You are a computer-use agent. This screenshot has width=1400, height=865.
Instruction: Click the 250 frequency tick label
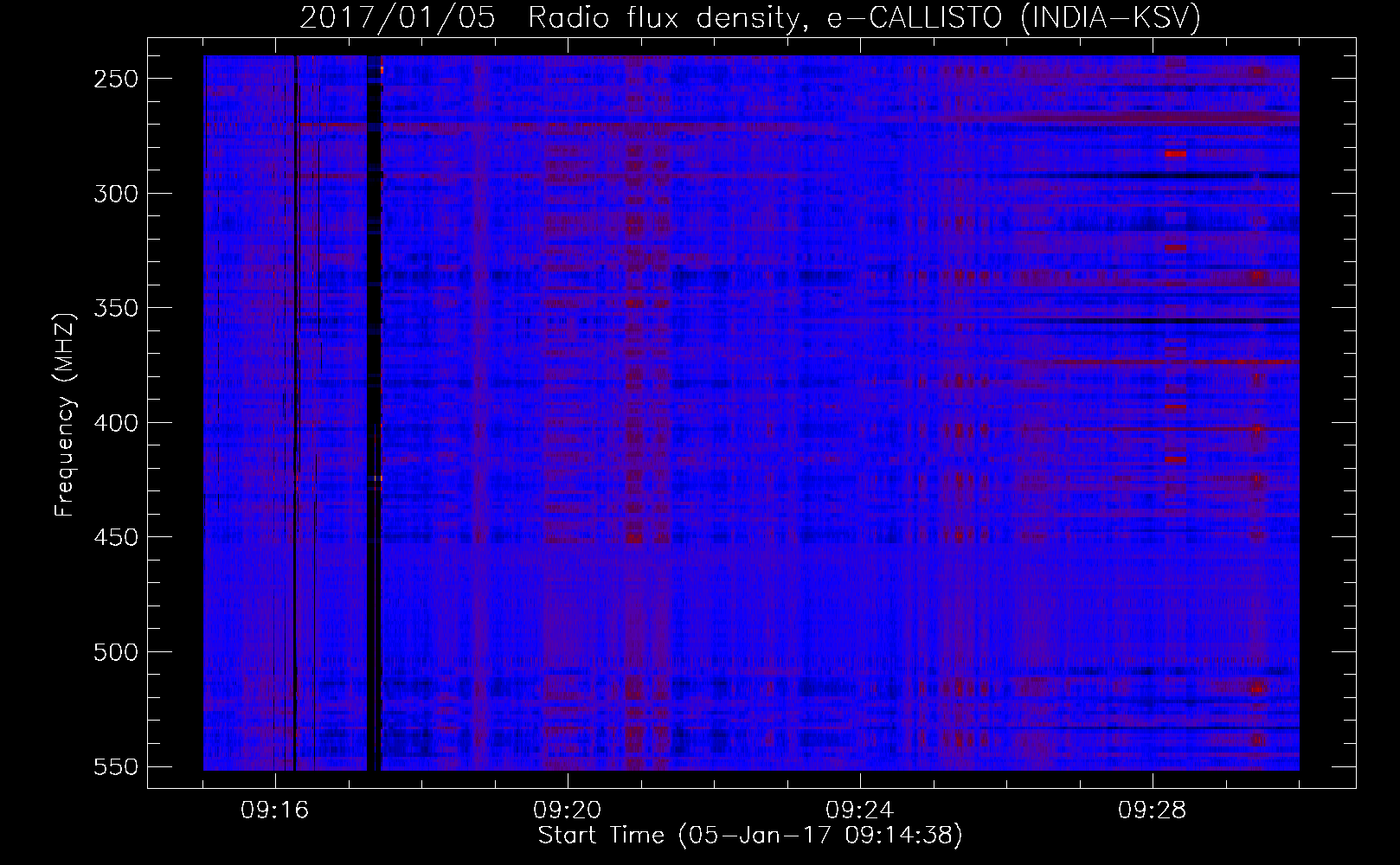click(115, 79)
